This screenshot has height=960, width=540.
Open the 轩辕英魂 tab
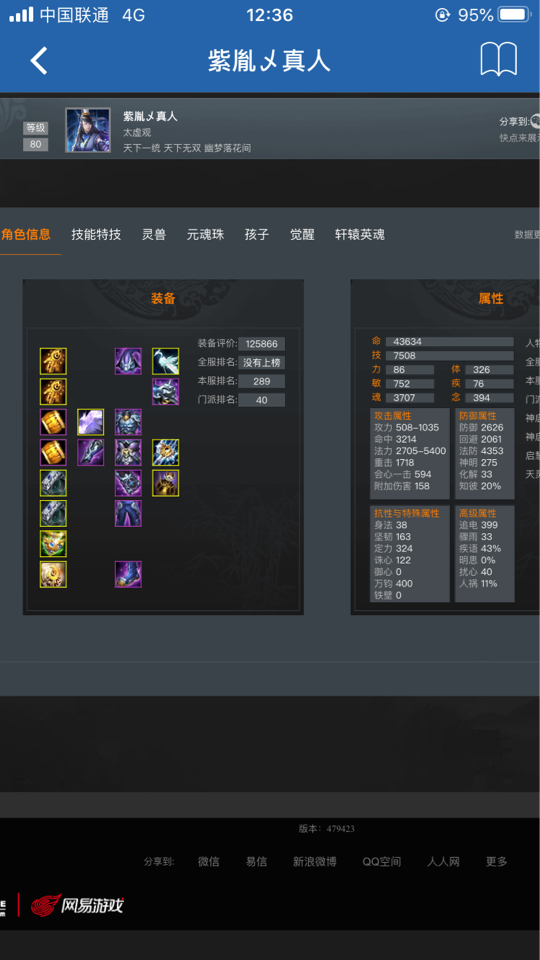(360, 234)
